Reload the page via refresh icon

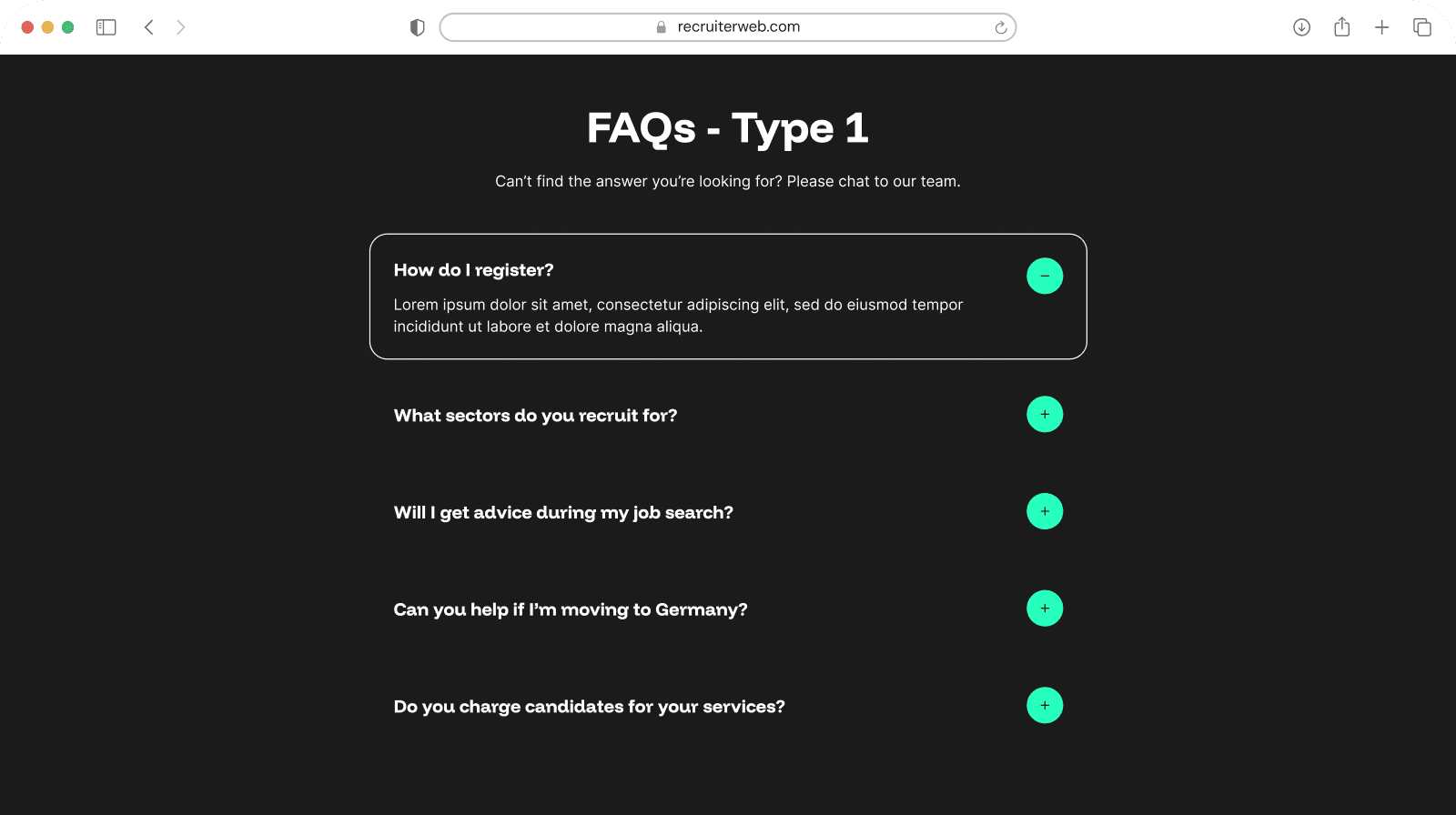pyautogui.click(x=1000, y=27)
